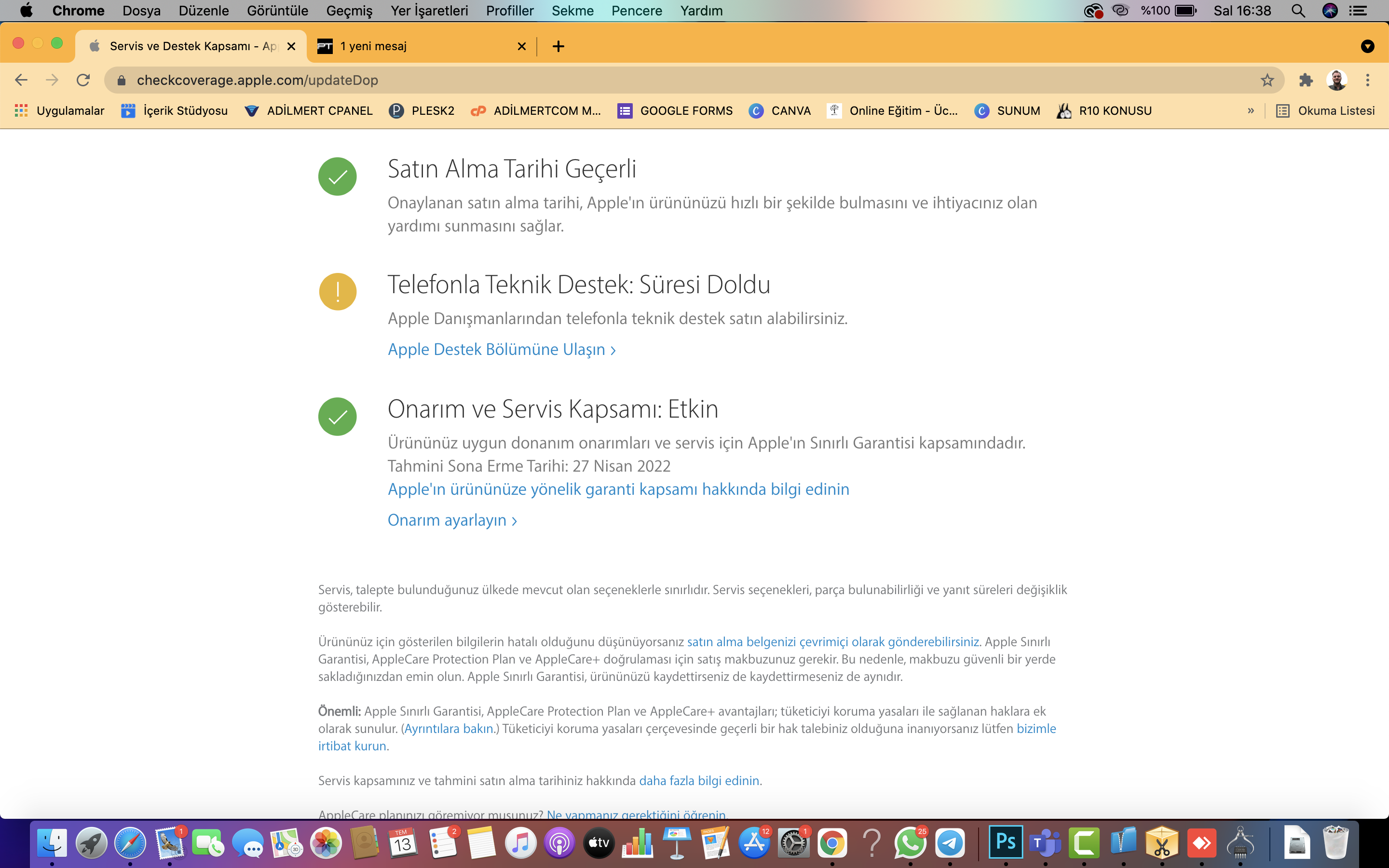Open the Chrome extensions puzzle icon
1389x868 pixels.
(1307, 80)
